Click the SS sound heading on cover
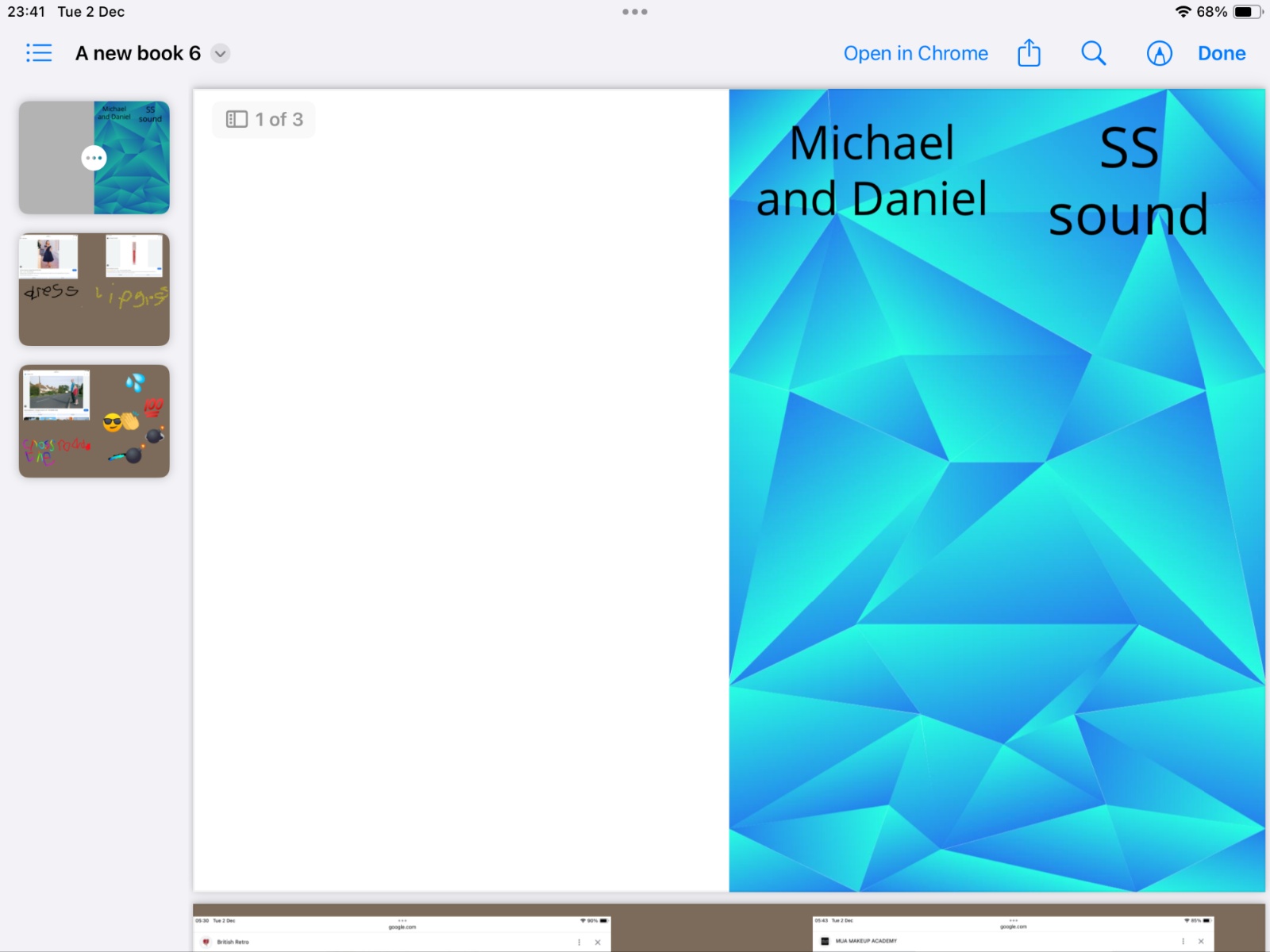The height and width of the screenshot is (952, 1270). point(1128,182)
